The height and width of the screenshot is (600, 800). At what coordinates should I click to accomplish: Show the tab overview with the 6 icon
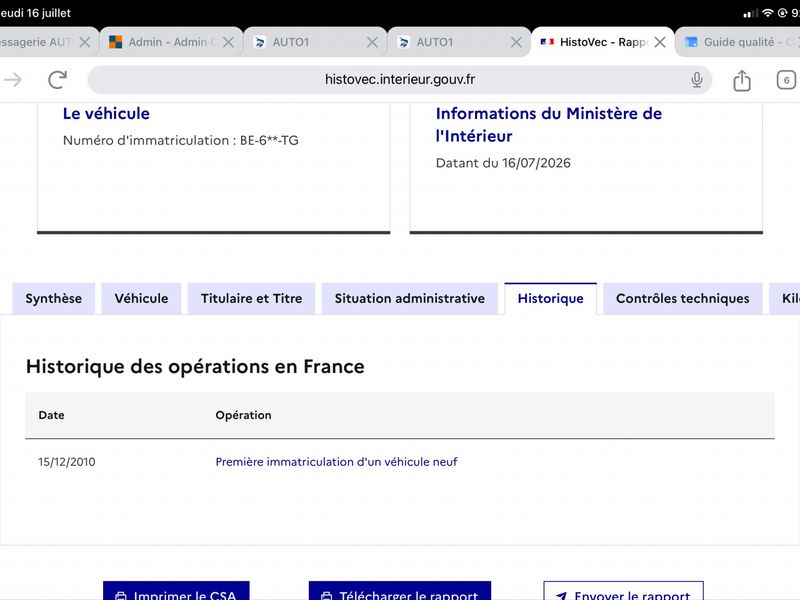[x=786, y=80]
